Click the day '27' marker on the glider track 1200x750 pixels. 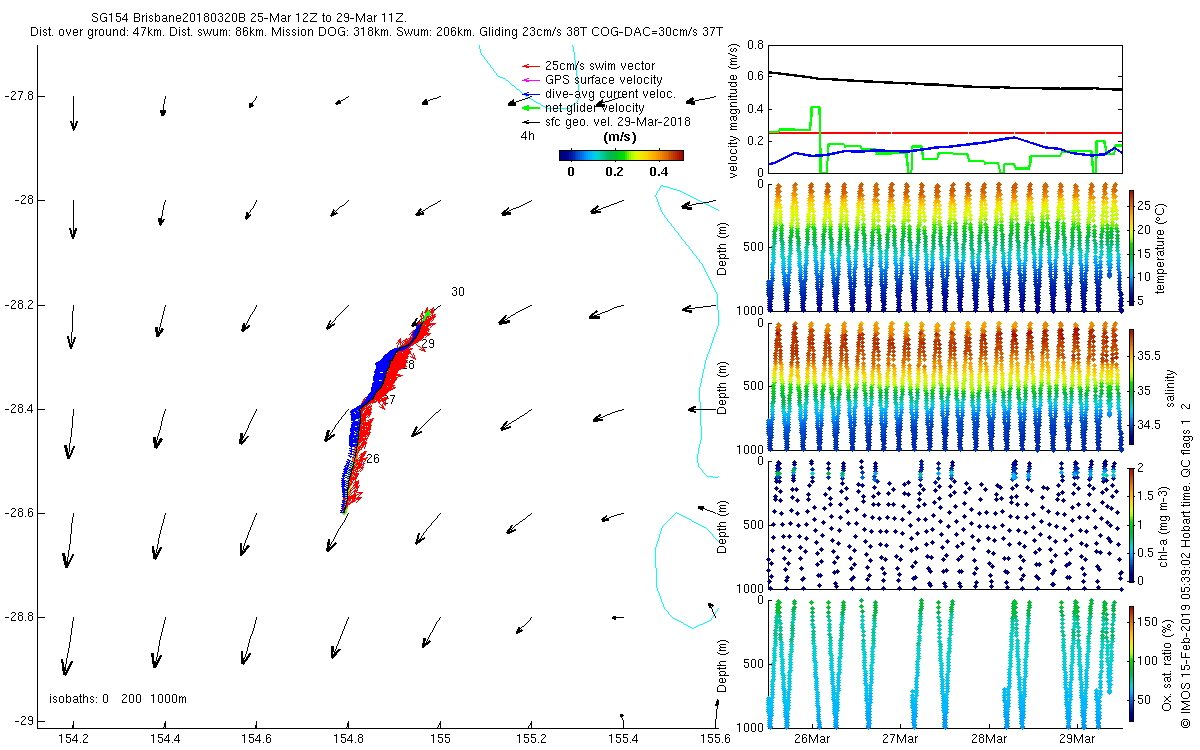coord(389,400)
